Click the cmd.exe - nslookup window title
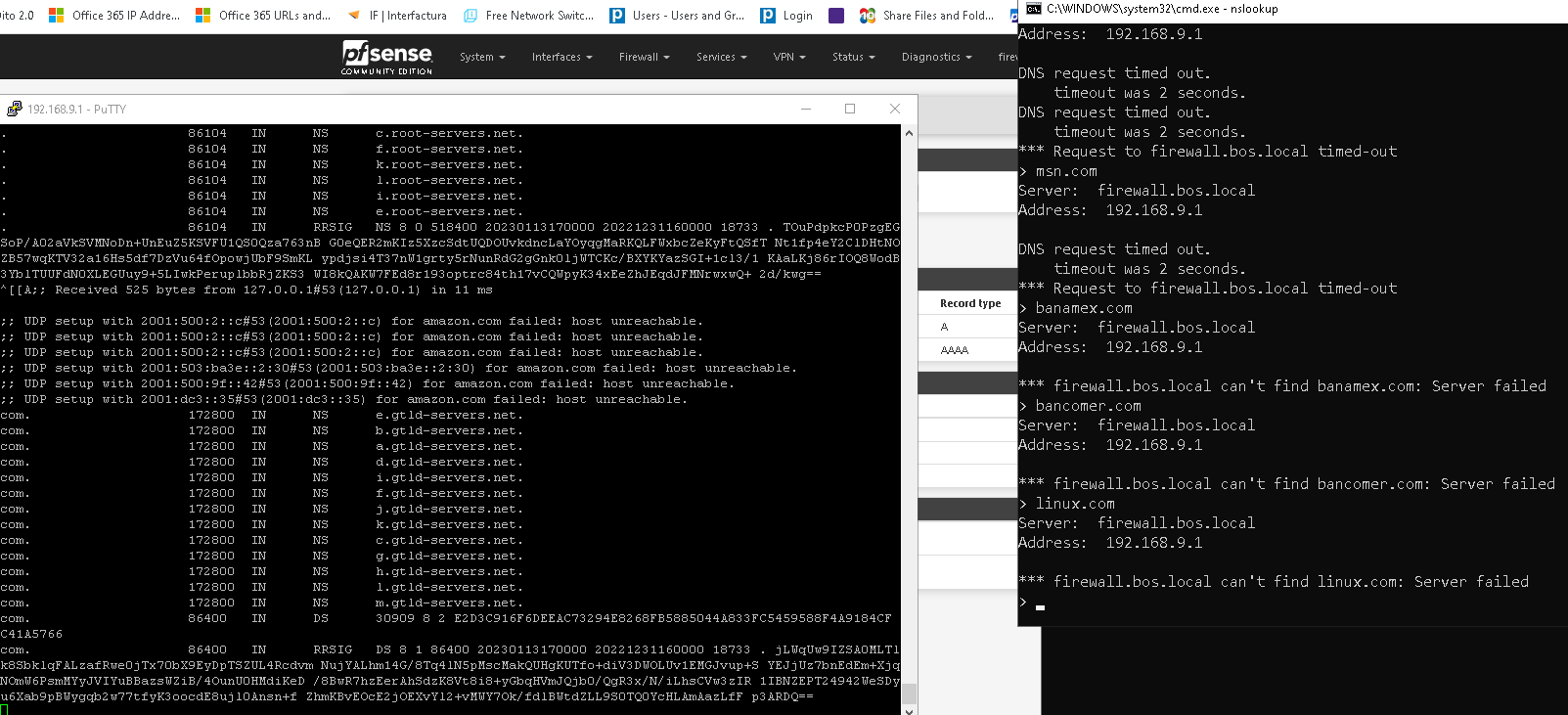The image size is (1568, 715). click(1162, 9)
